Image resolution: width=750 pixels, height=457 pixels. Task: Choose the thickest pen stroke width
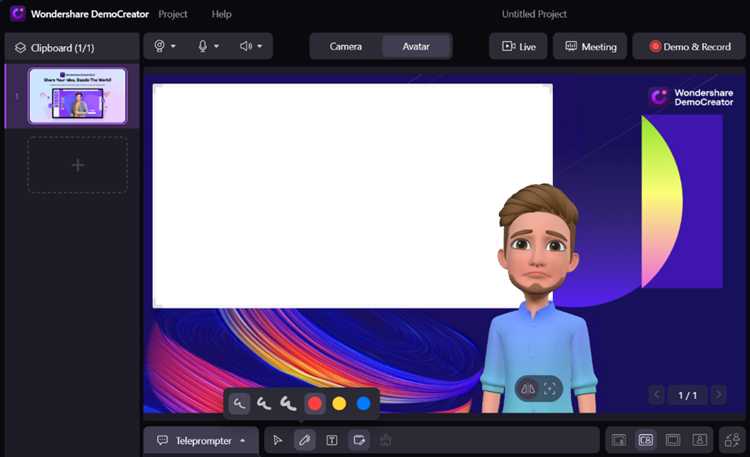point(288,404)
